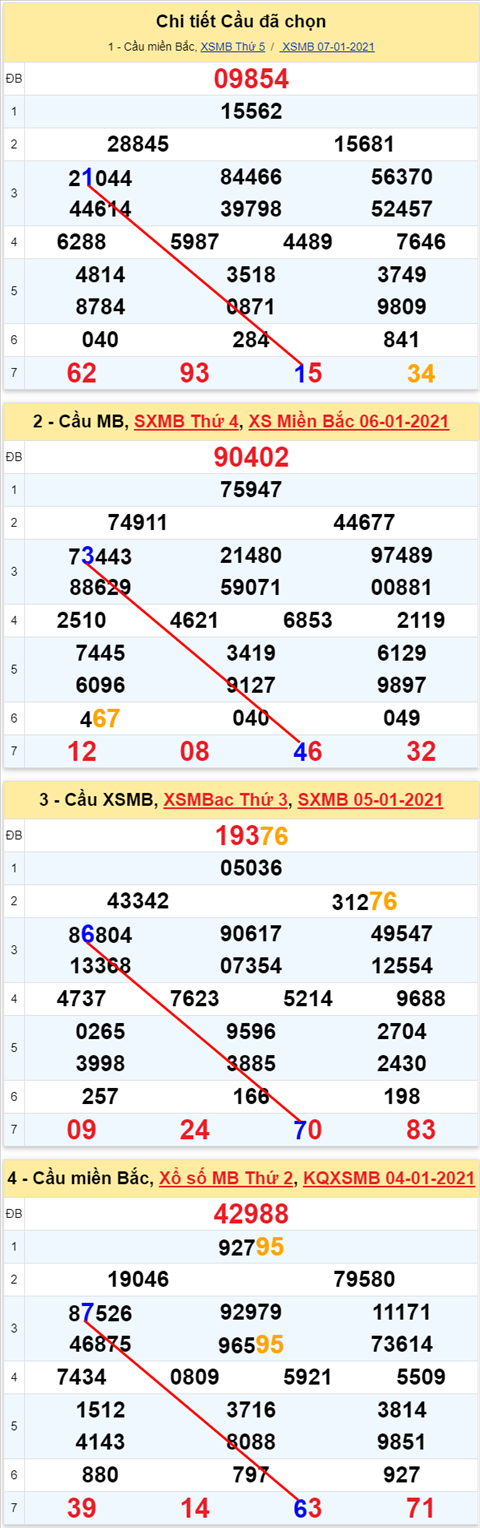
Task: Click the number 5509
Action: click(x=420, y=1377)
